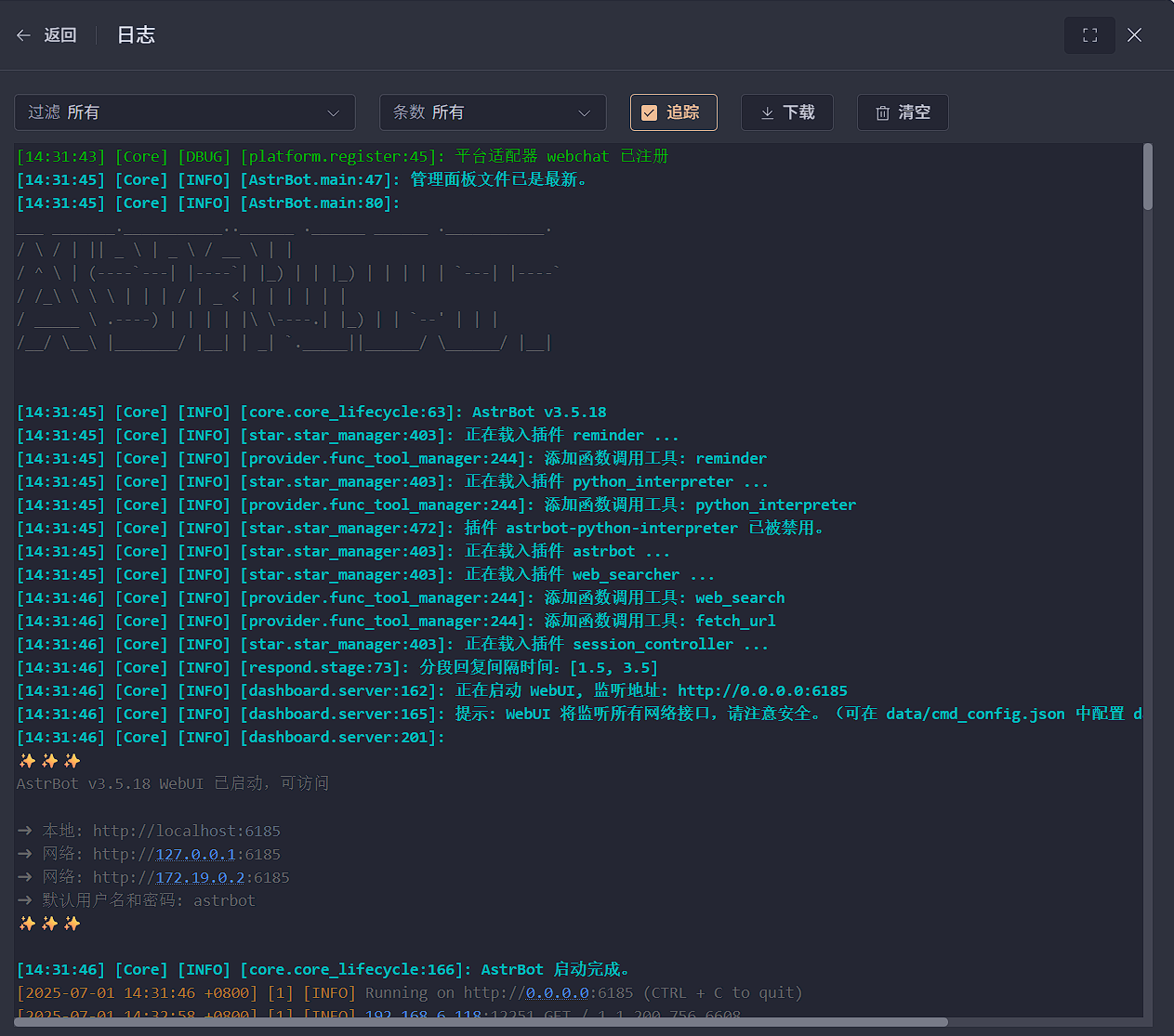Toggle the 追踪 tracking checkbox
The height and width of the screenshot is (1036, 1174).
pos(650,112)
